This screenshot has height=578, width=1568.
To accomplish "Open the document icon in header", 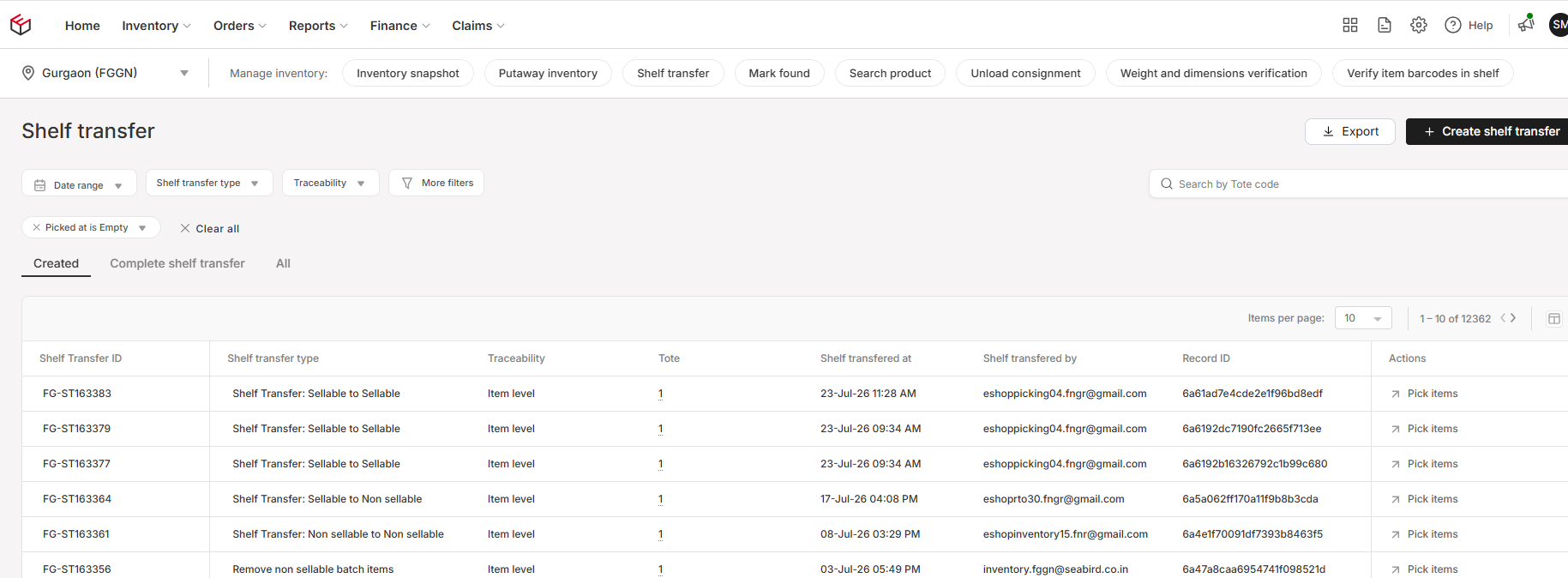I will (x=1385, y=25).
